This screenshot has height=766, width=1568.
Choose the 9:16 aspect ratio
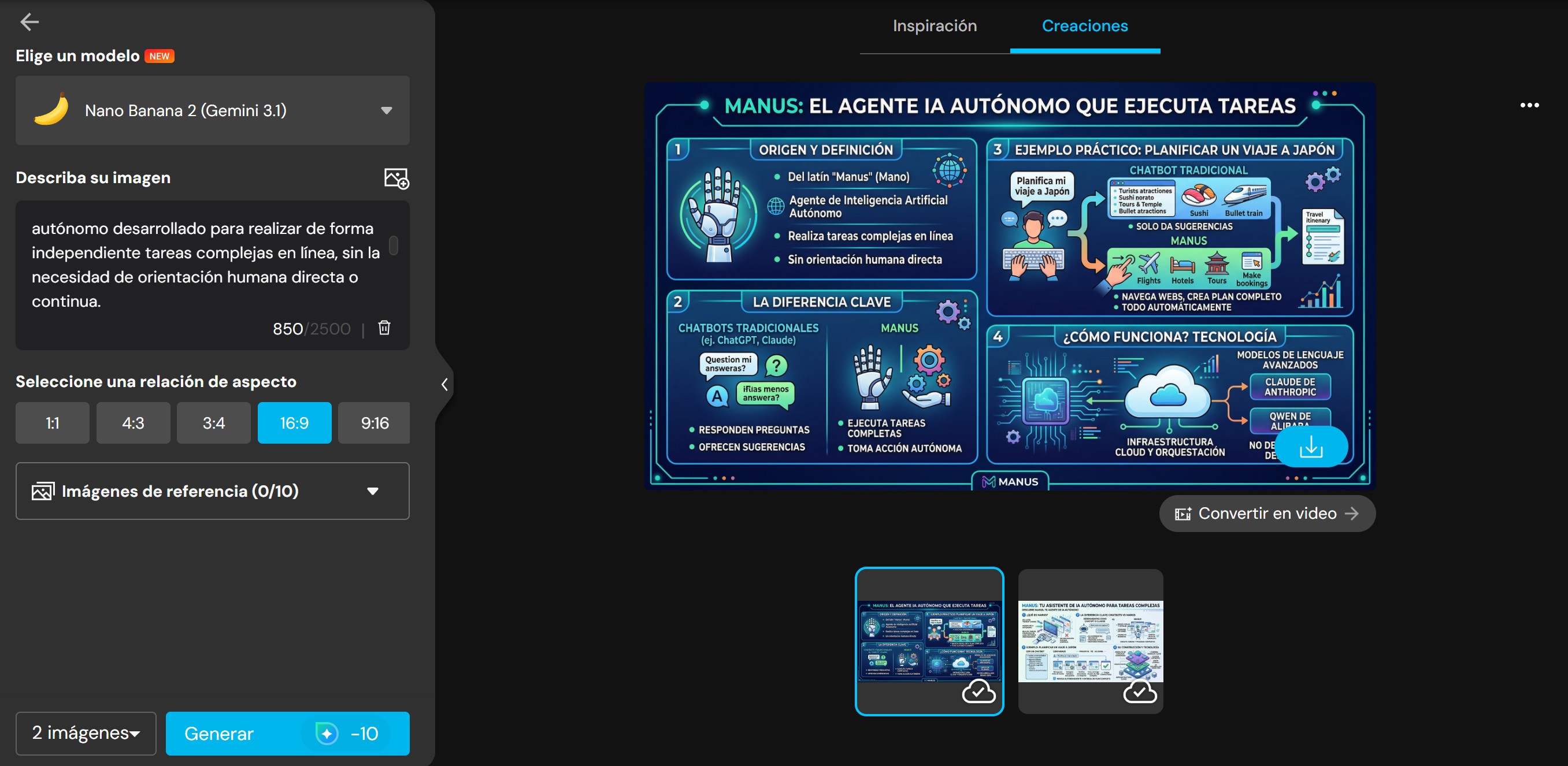pyautogui.click(x=374, y=423)
